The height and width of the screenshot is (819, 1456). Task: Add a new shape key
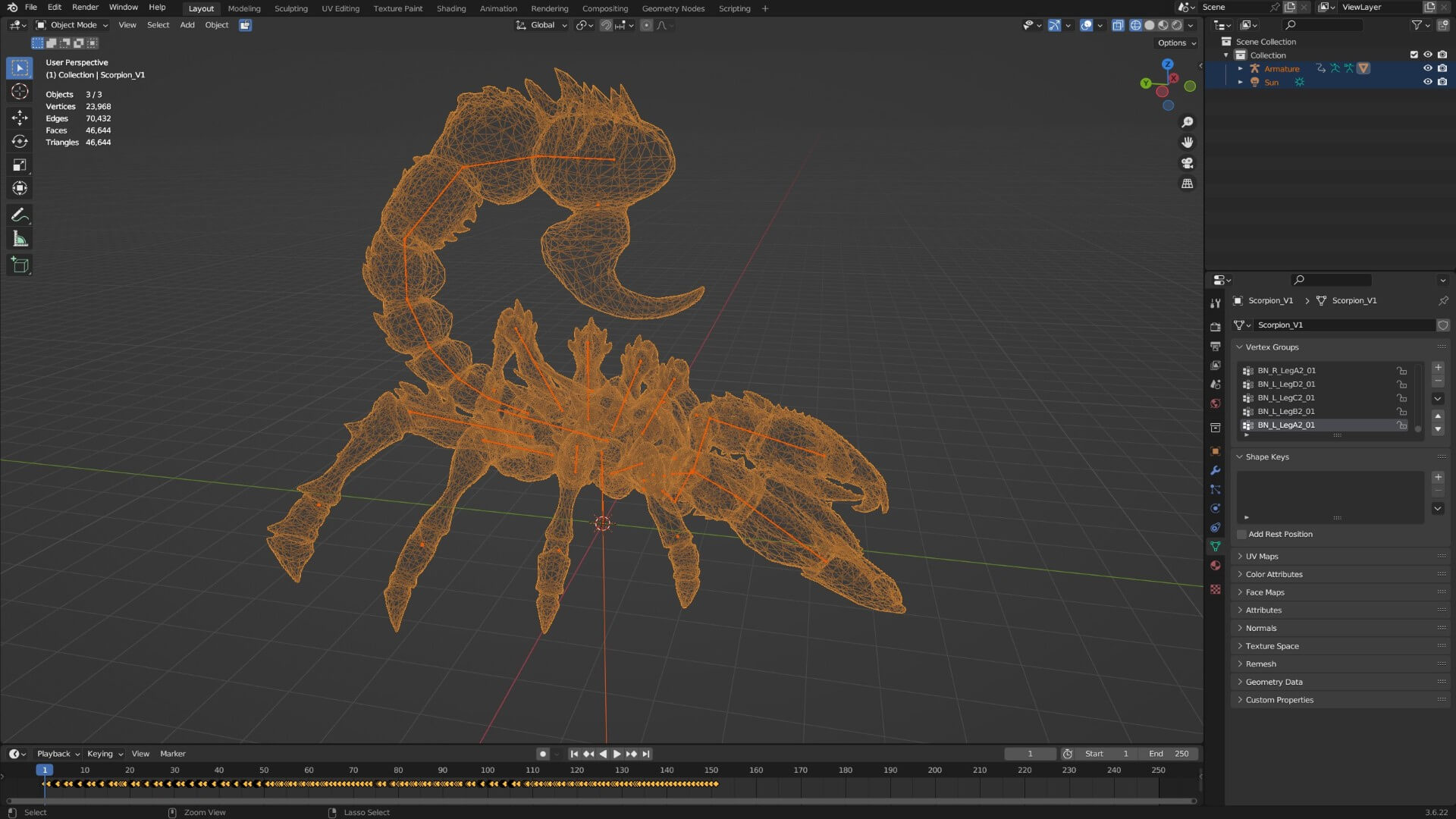pos(1438,478)
